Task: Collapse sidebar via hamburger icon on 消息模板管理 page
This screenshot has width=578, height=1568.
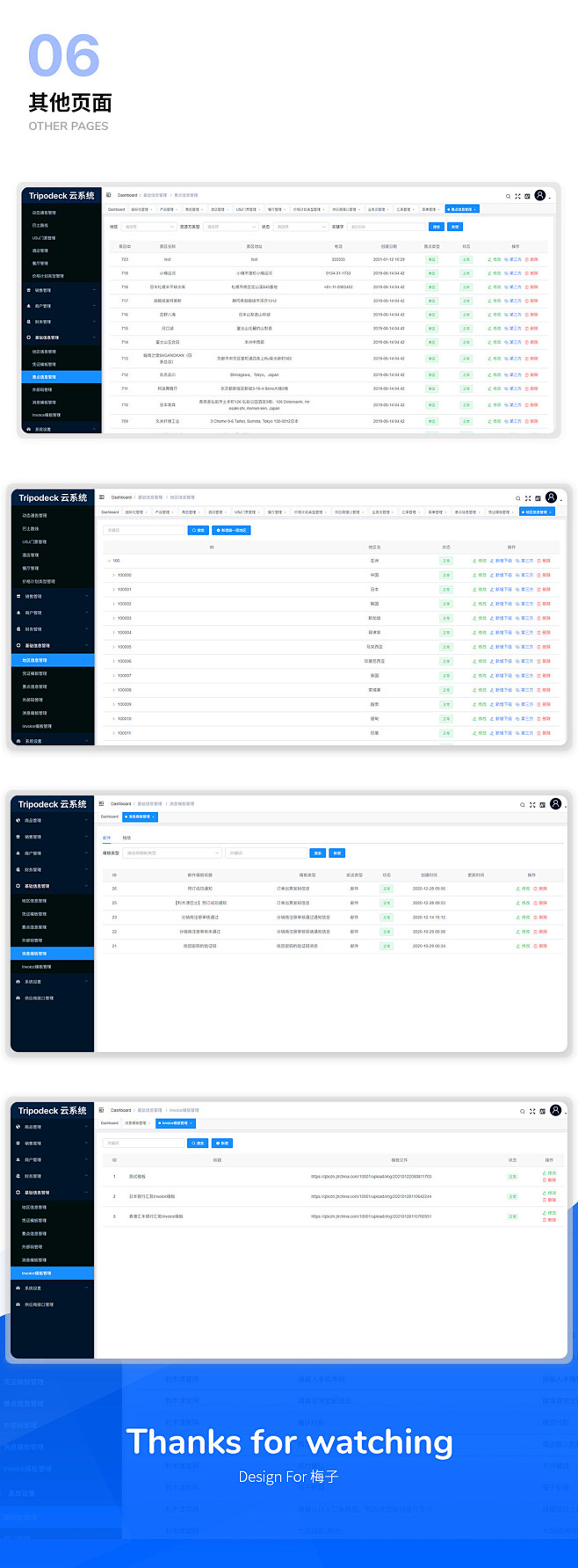Action: (102, 803)
